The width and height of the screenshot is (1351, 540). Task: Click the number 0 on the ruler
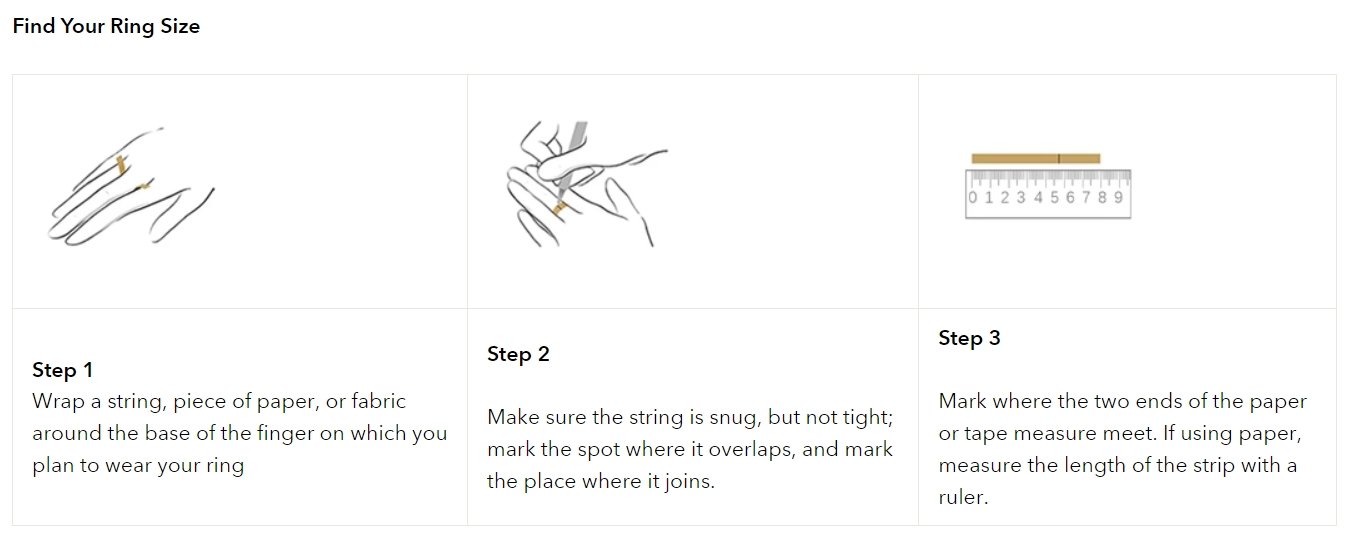(972, 198)
